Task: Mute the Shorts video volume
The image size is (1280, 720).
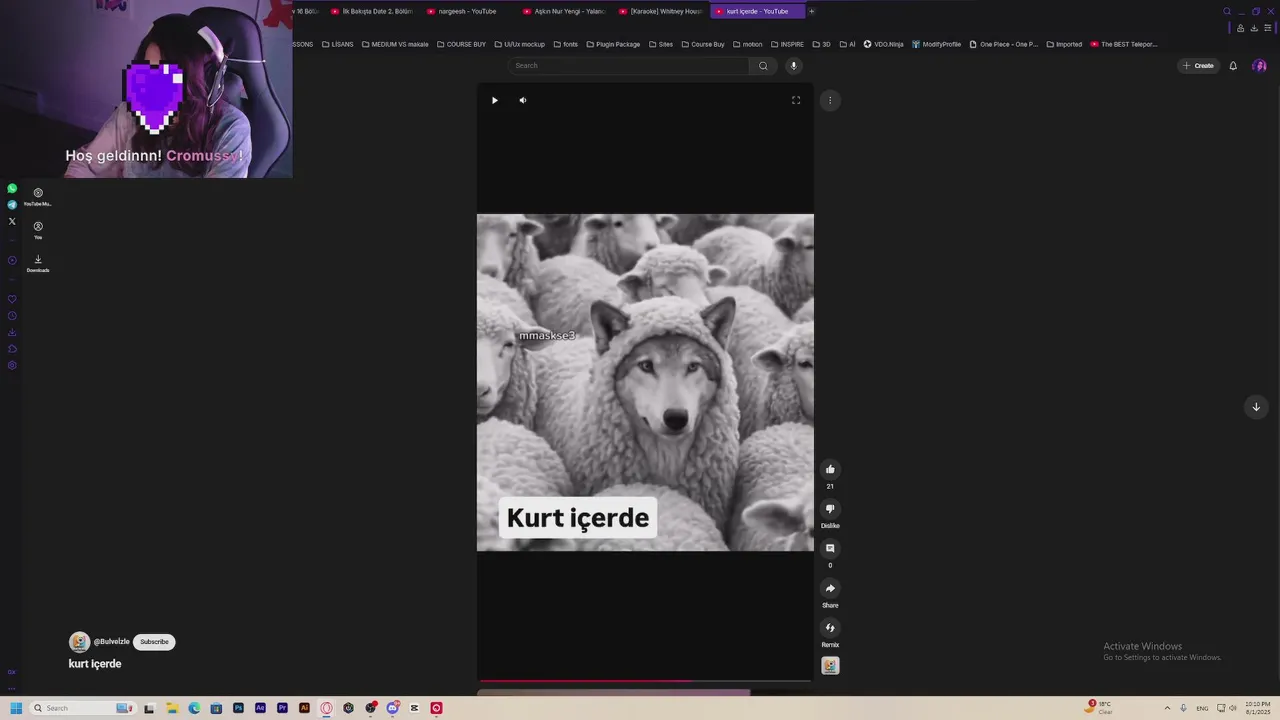Action: 522,100
